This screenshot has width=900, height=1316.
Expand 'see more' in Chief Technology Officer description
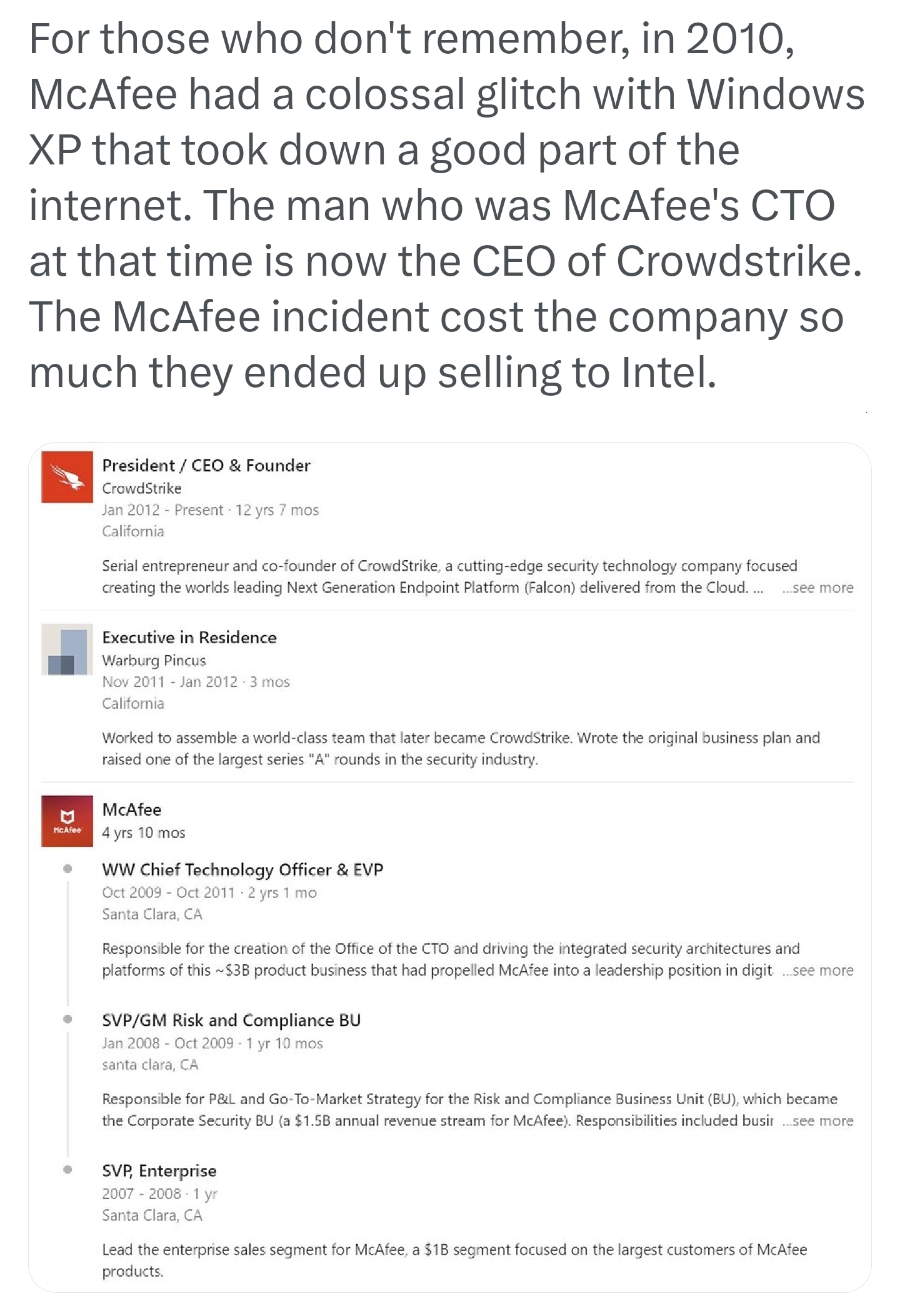point(817,970)
